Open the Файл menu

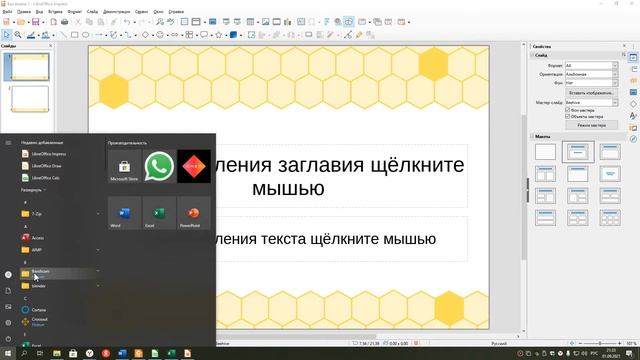tap(7, 12)
